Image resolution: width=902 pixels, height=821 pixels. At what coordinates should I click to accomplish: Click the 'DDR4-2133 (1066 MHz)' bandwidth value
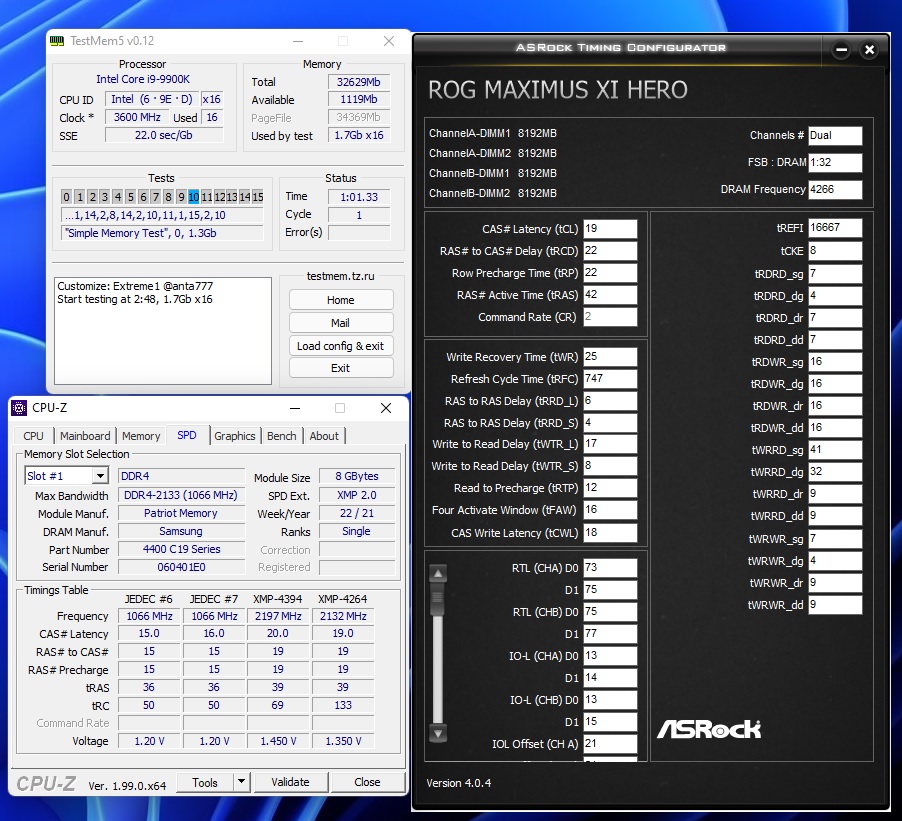click(x=181, y=495)
